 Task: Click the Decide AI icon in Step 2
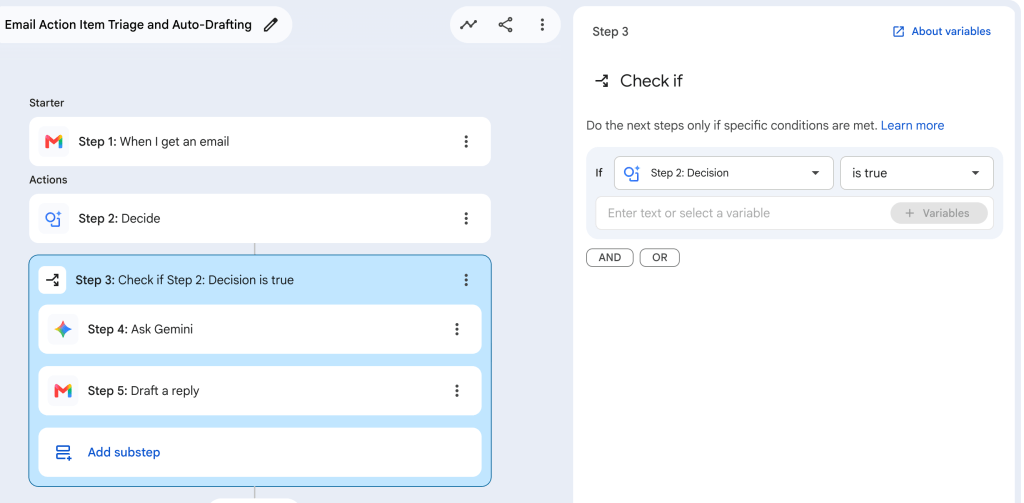pos(54,219)
